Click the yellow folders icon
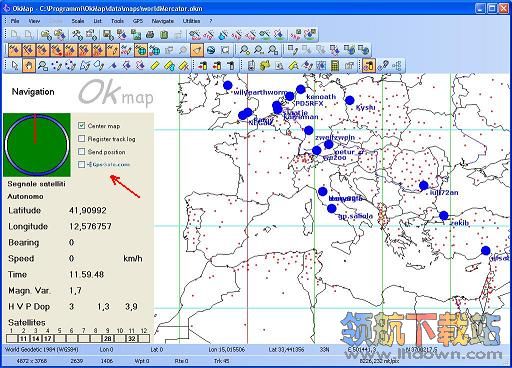The width and height of the screenshot is (512, 368). pos(265,66)
